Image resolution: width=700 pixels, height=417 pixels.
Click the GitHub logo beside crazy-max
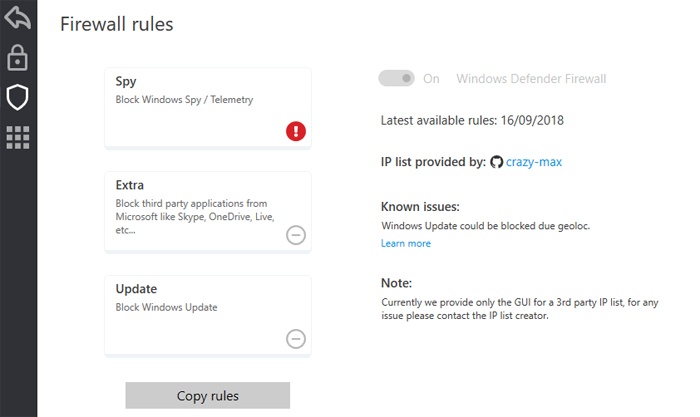497,162
